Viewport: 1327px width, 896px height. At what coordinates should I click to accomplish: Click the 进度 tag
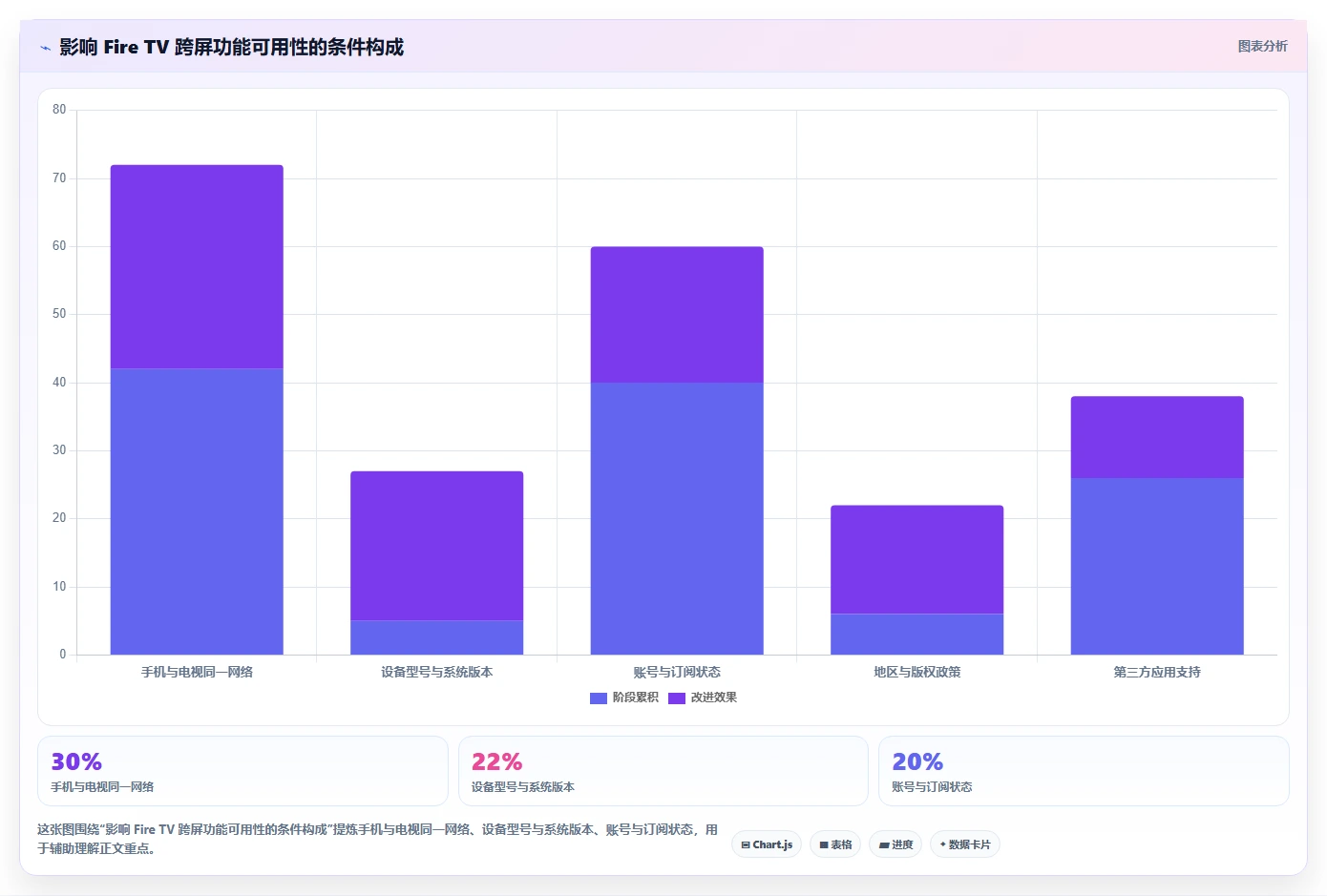pyautogui.click(x=895, y=844)
